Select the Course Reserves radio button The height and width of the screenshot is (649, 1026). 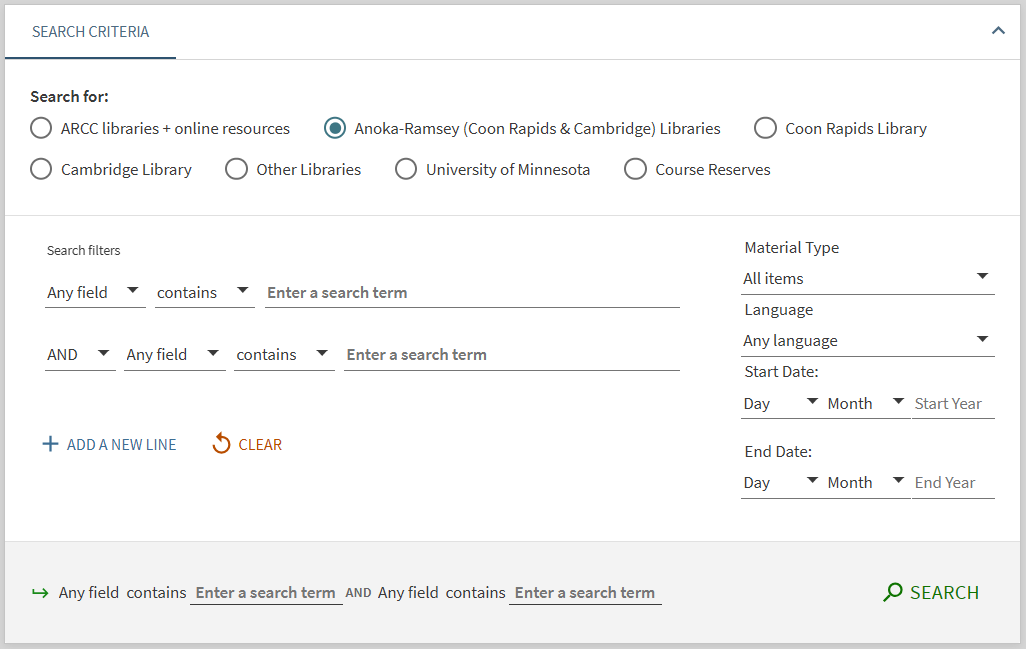[x=635, y=169]
